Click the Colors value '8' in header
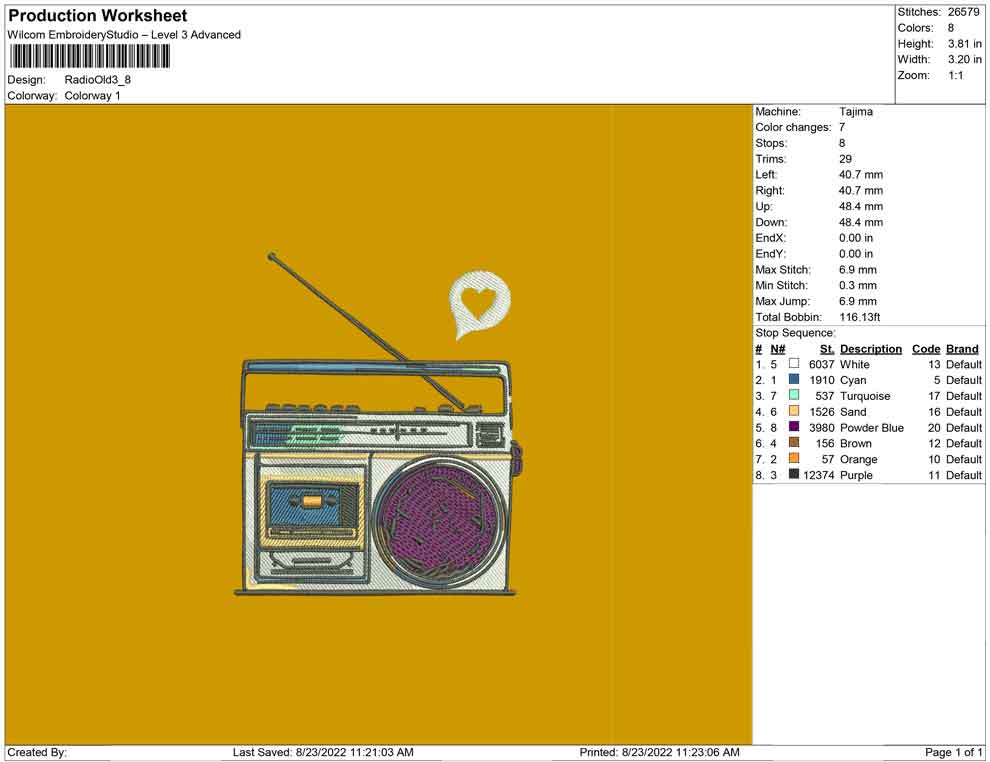The width and height of the screenshot is (990, 762). point(950,28)
